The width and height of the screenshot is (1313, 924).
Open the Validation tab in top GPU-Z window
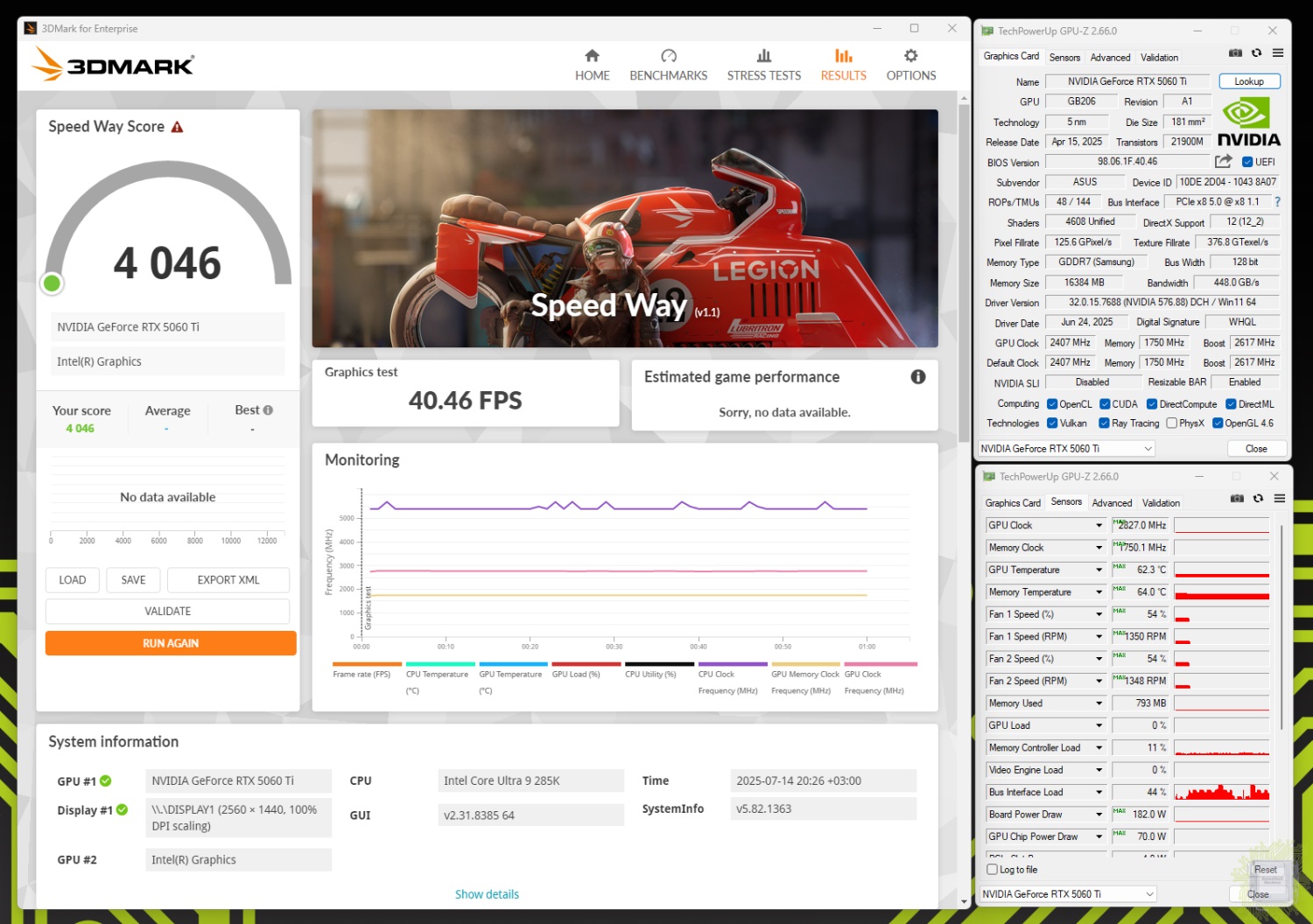click(x=1159, y=58)
